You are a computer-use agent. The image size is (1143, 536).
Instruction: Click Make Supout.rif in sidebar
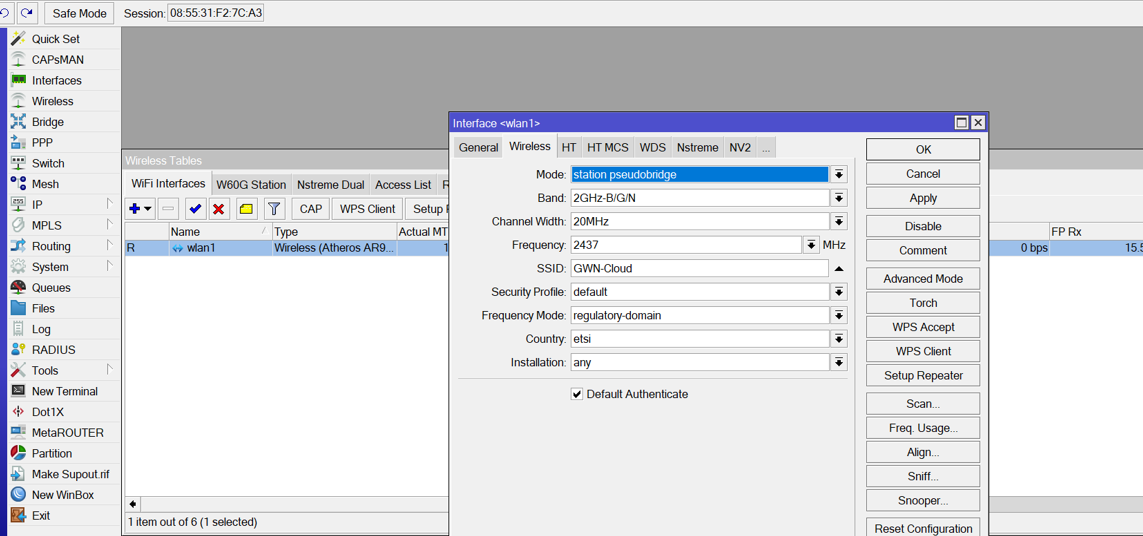click(x=70, y=474)
